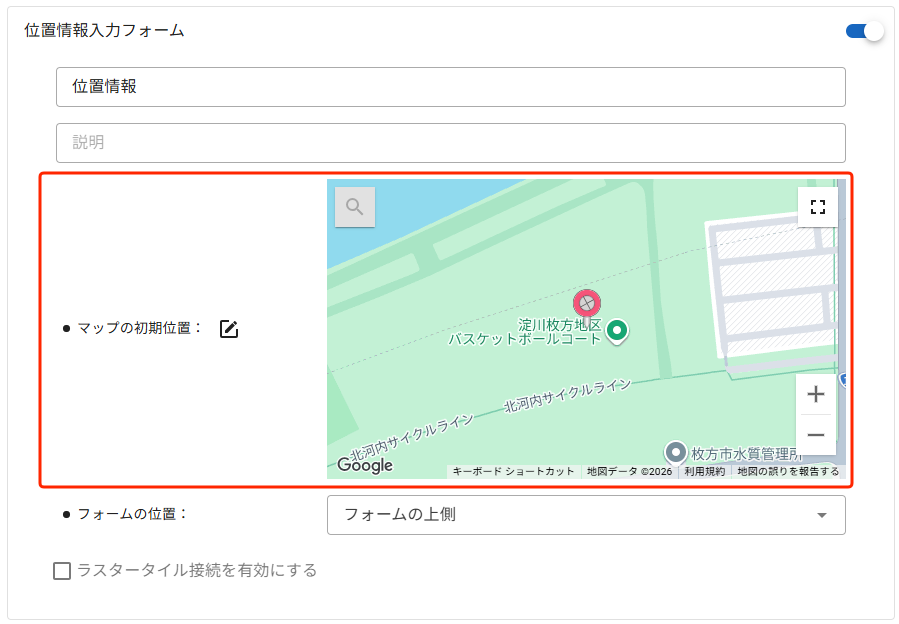Click the red location pin marker
Screen dimensions: 899x624
pos(587,303)
